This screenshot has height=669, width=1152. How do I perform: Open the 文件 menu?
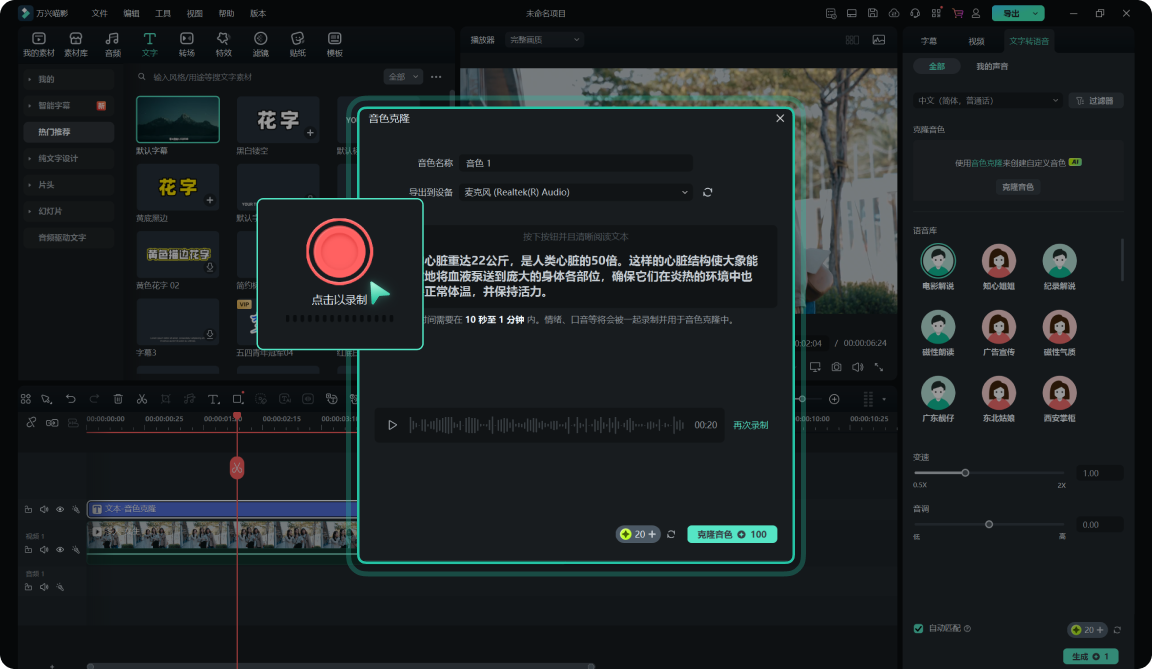(x=99, y=13)
